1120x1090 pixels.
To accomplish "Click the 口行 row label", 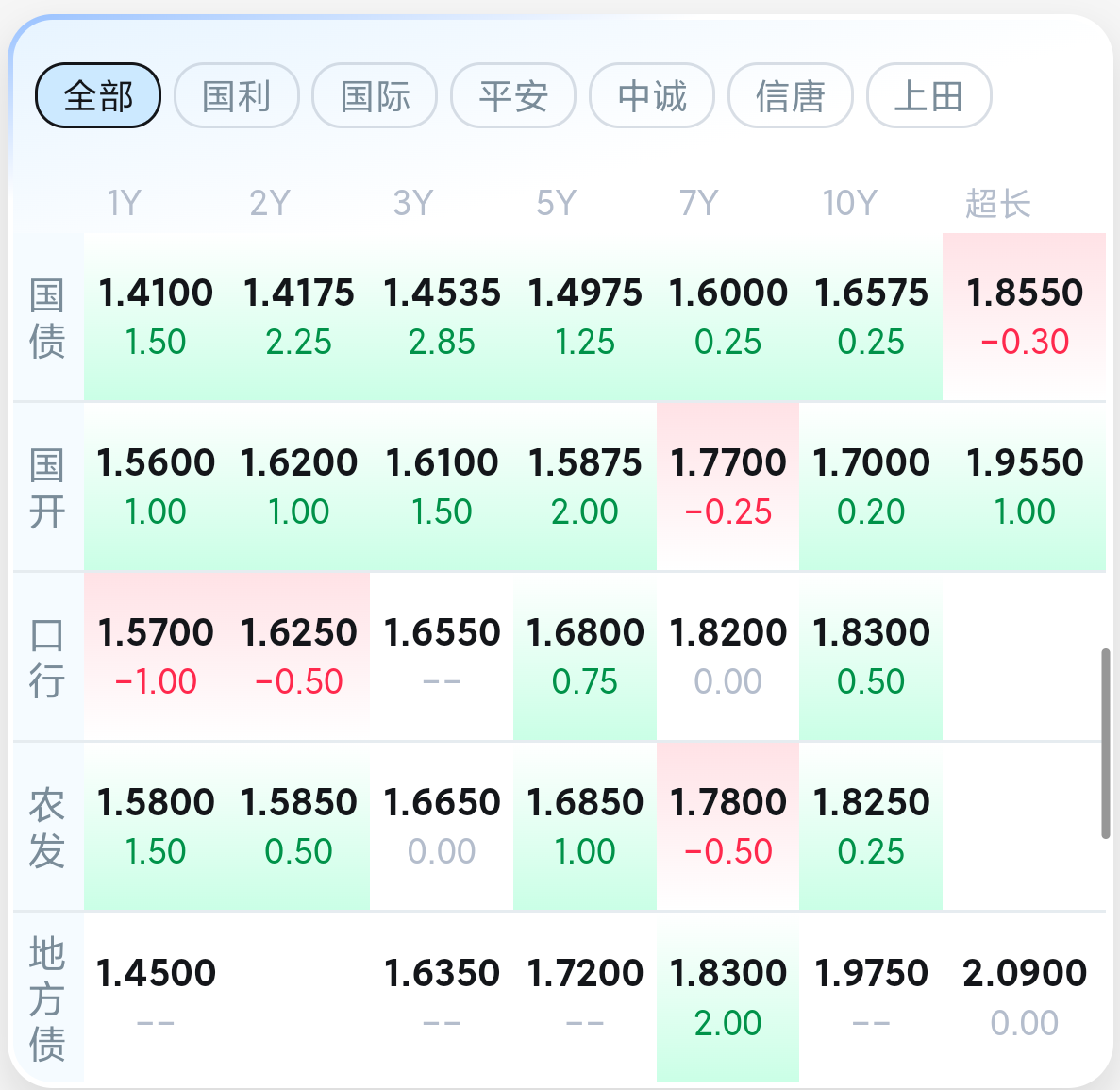I will (x=48, y=658).
